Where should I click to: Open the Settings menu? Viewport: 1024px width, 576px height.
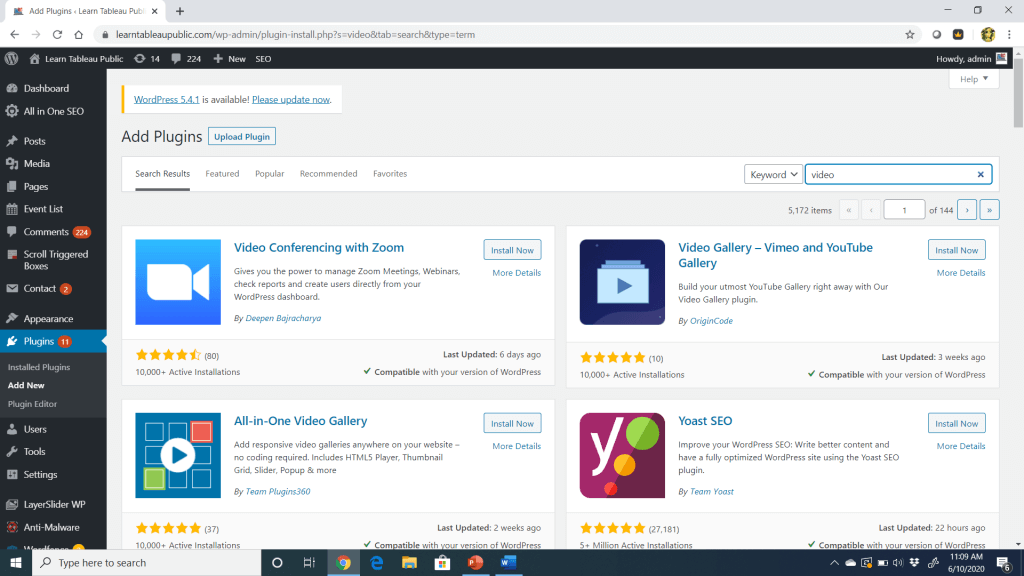tap(40, 475)
